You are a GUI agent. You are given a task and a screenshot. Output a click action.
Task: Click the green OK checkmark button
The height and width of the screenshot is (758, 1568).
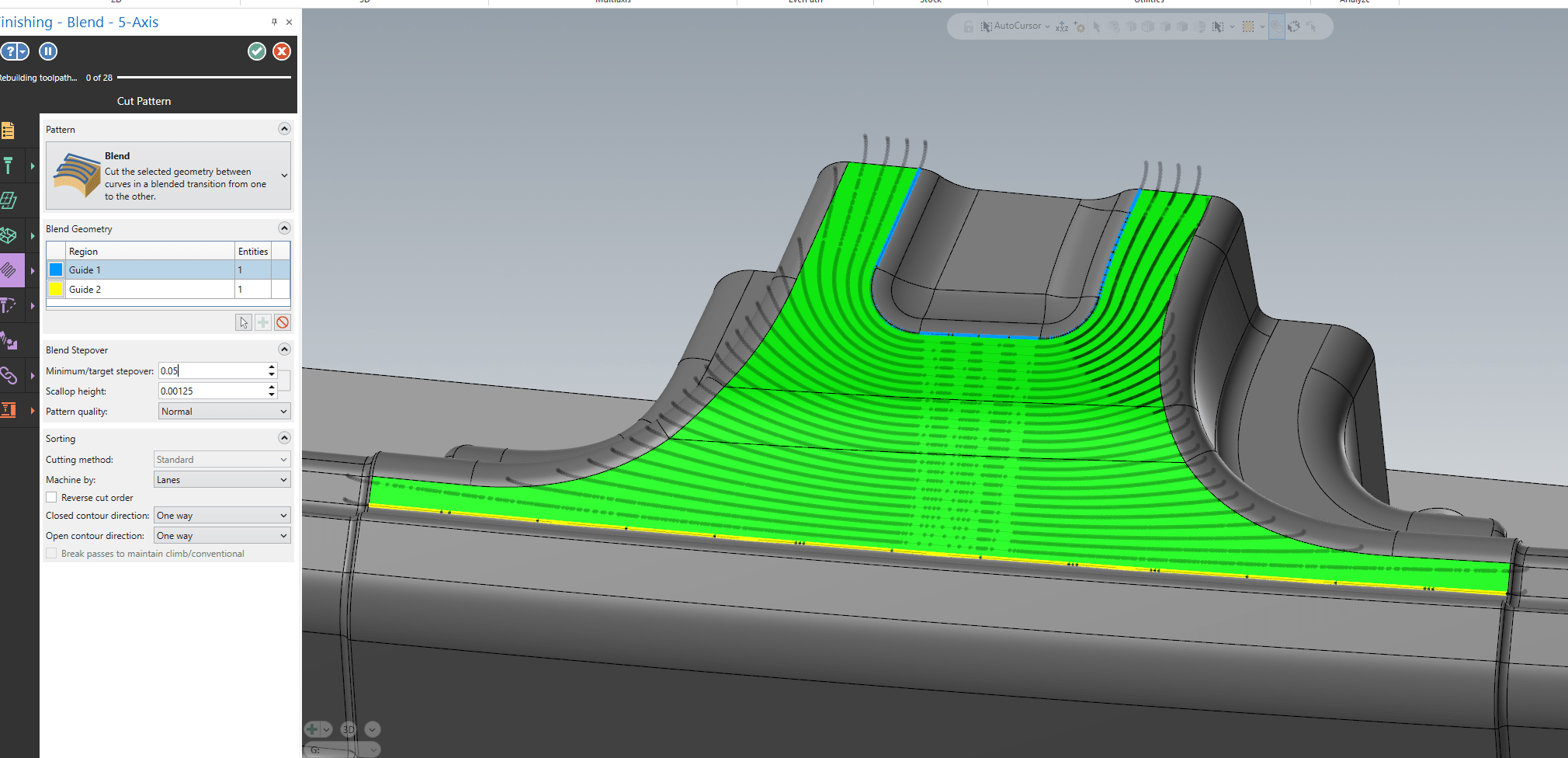(x=257, y=51)
